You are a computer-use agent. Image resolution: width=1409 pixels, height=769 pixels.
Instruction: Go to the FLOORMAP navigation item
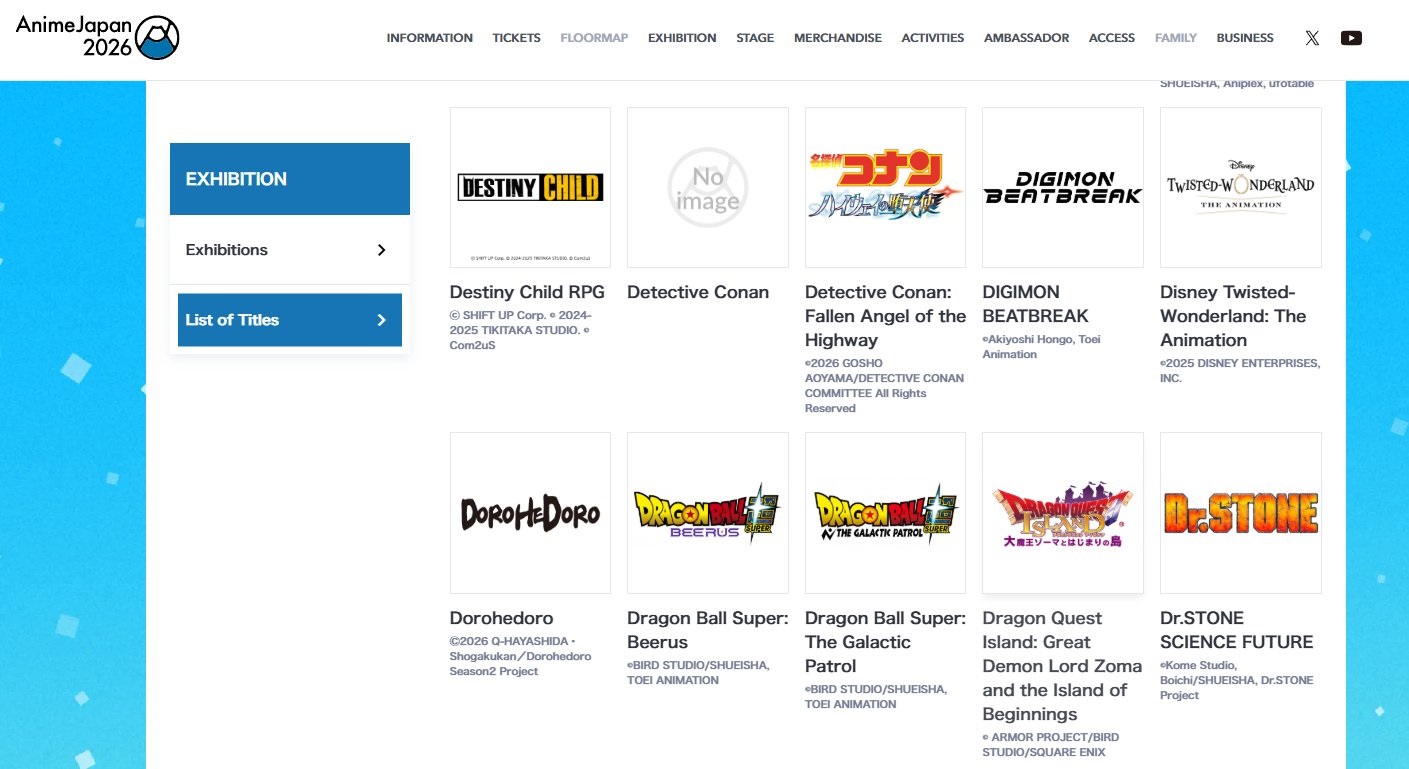[594, 38]
